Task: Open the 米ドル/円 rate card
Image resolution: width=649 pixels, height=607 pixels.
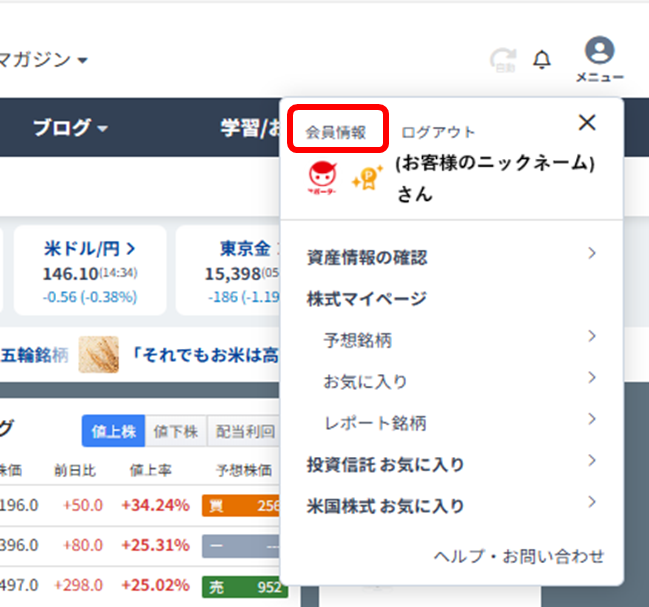Action: (x=90, y=270)
